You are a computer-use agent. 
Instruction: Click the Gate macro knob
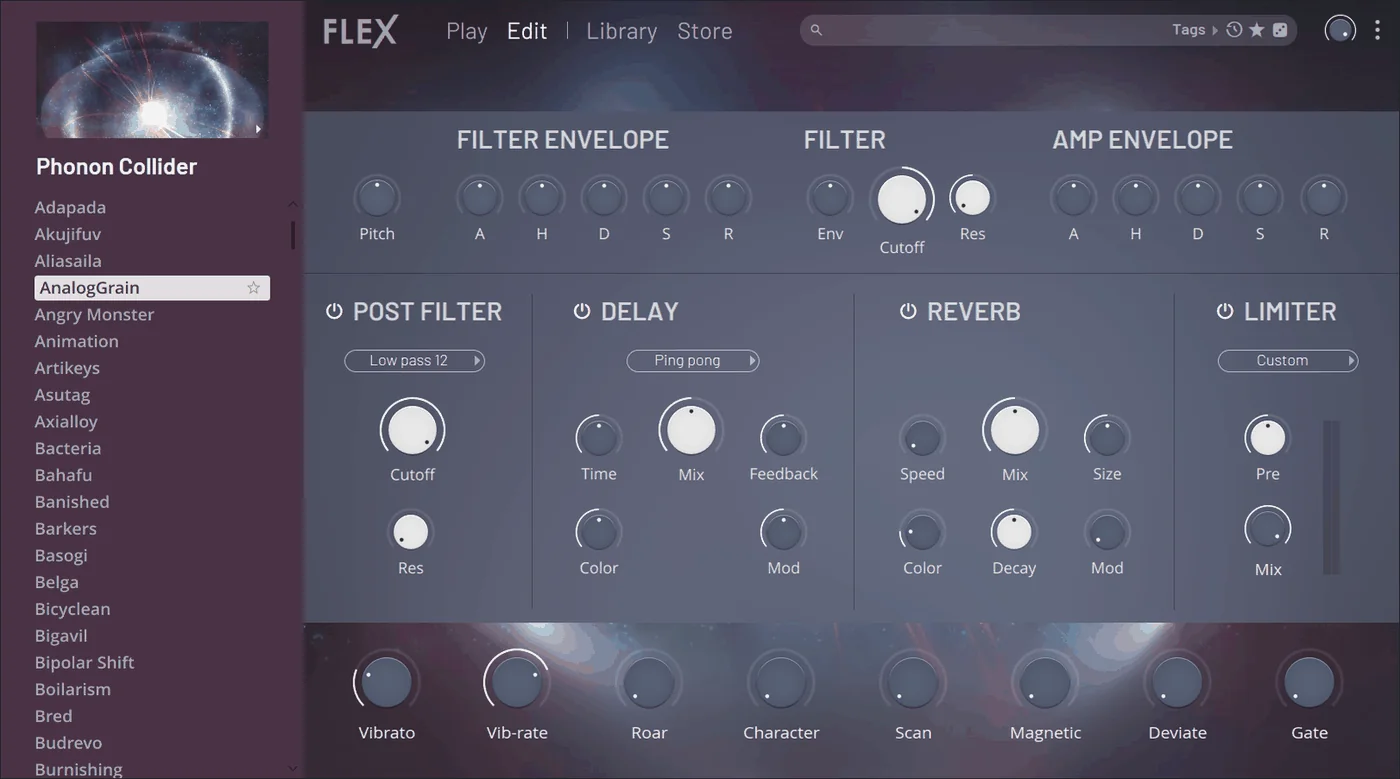1309,683
